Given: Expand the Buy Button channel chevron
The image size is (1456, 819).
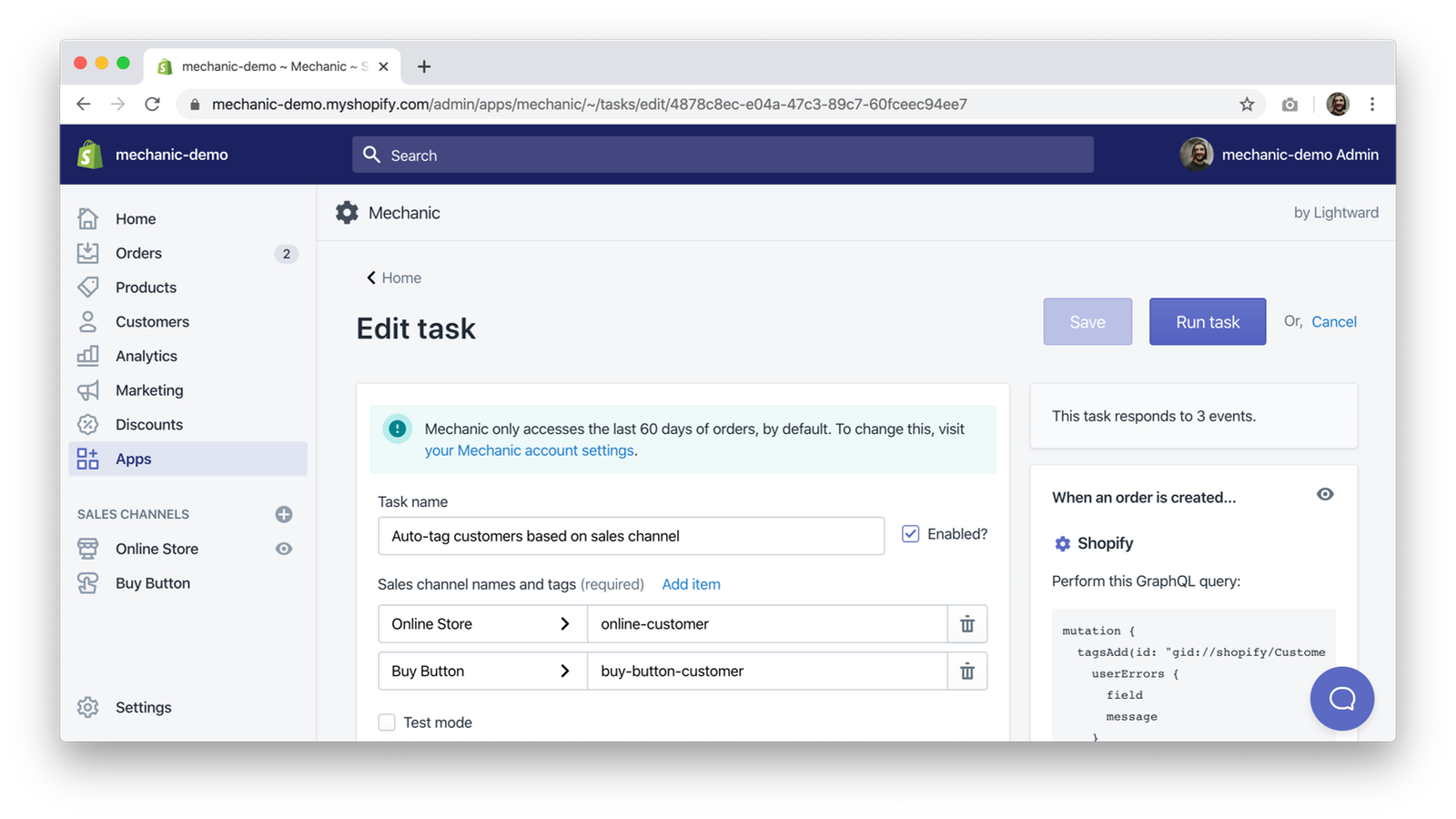Looking at the screenshot, I should (x=564, y=672).
